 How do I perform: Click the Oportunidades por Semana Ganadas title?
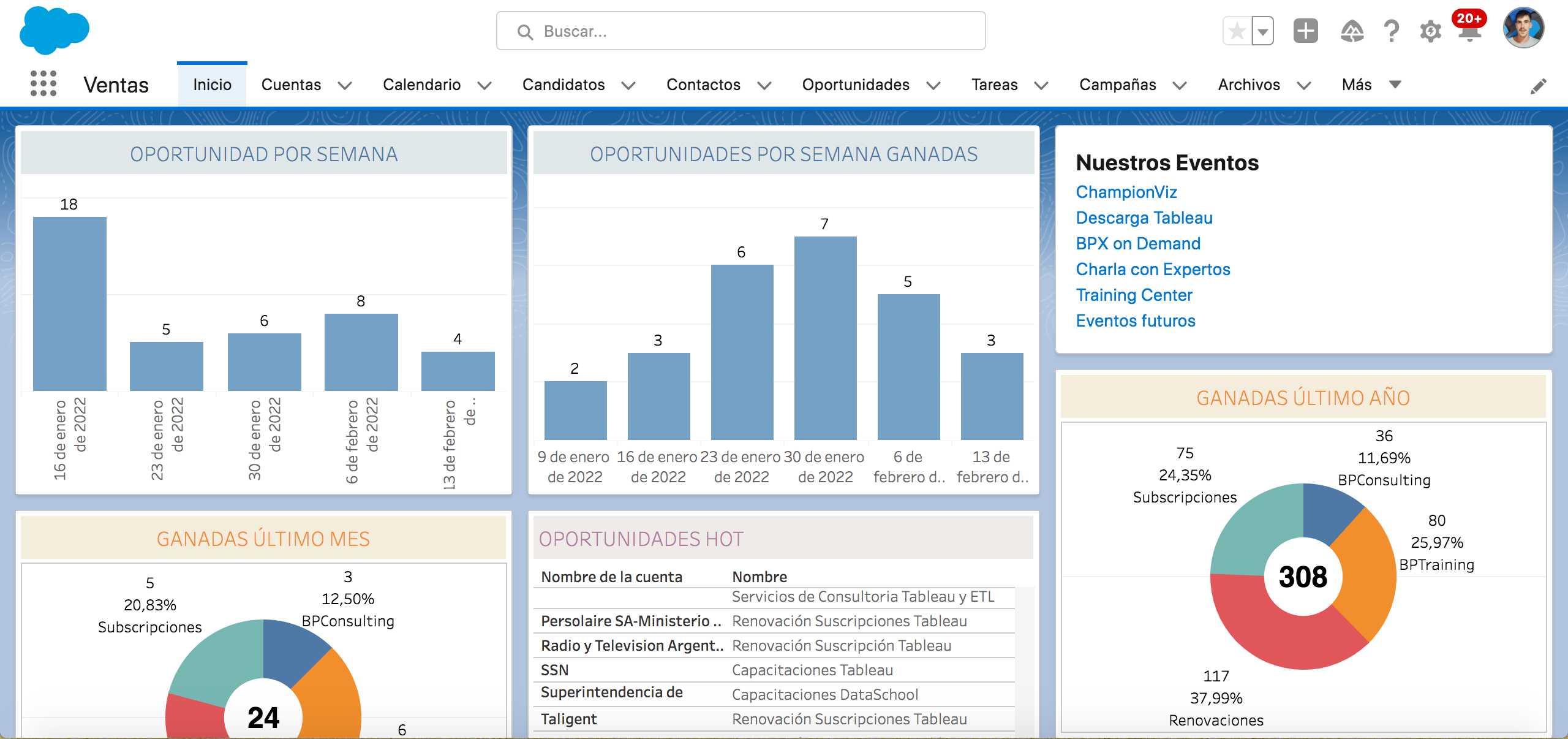coord(783,154)
